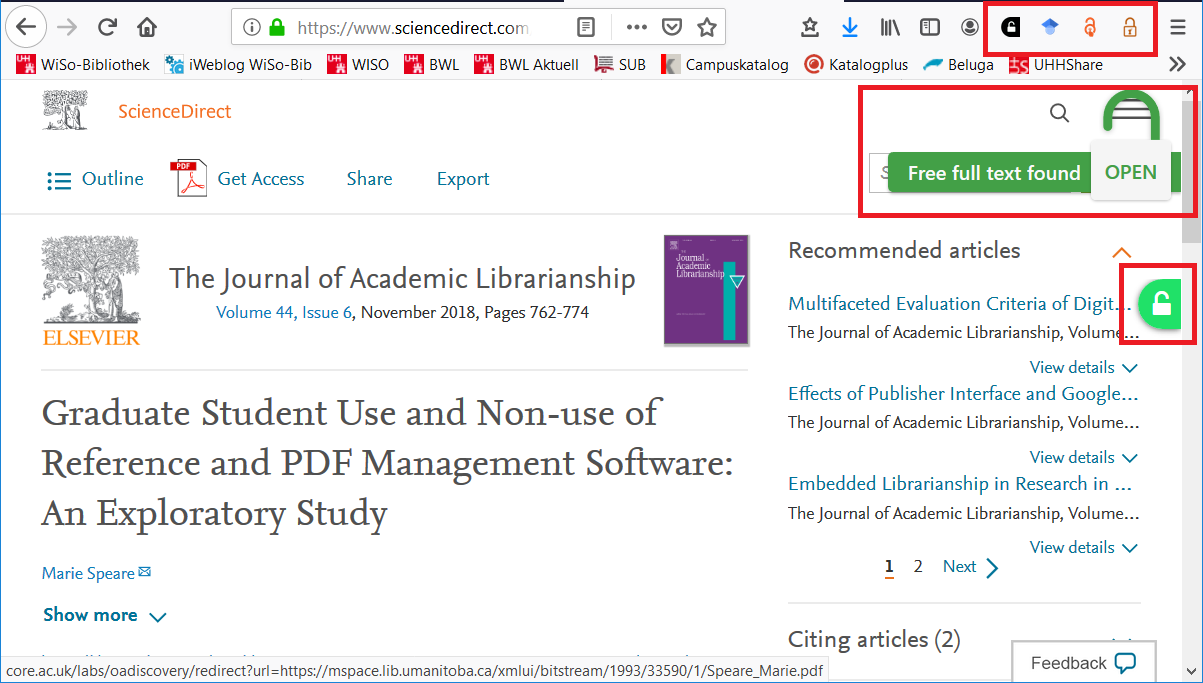Click the OPEN button for the free full text

tap(1131, 172)
